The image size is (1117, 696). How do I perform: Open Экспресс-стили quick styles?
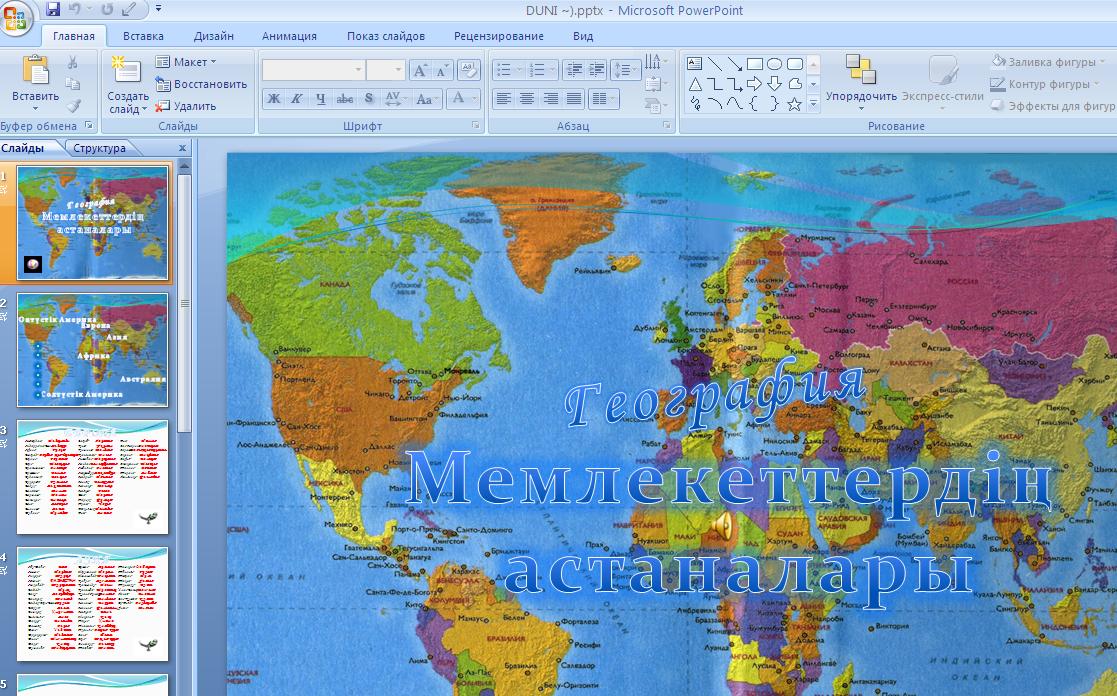(x=942, y=82)
